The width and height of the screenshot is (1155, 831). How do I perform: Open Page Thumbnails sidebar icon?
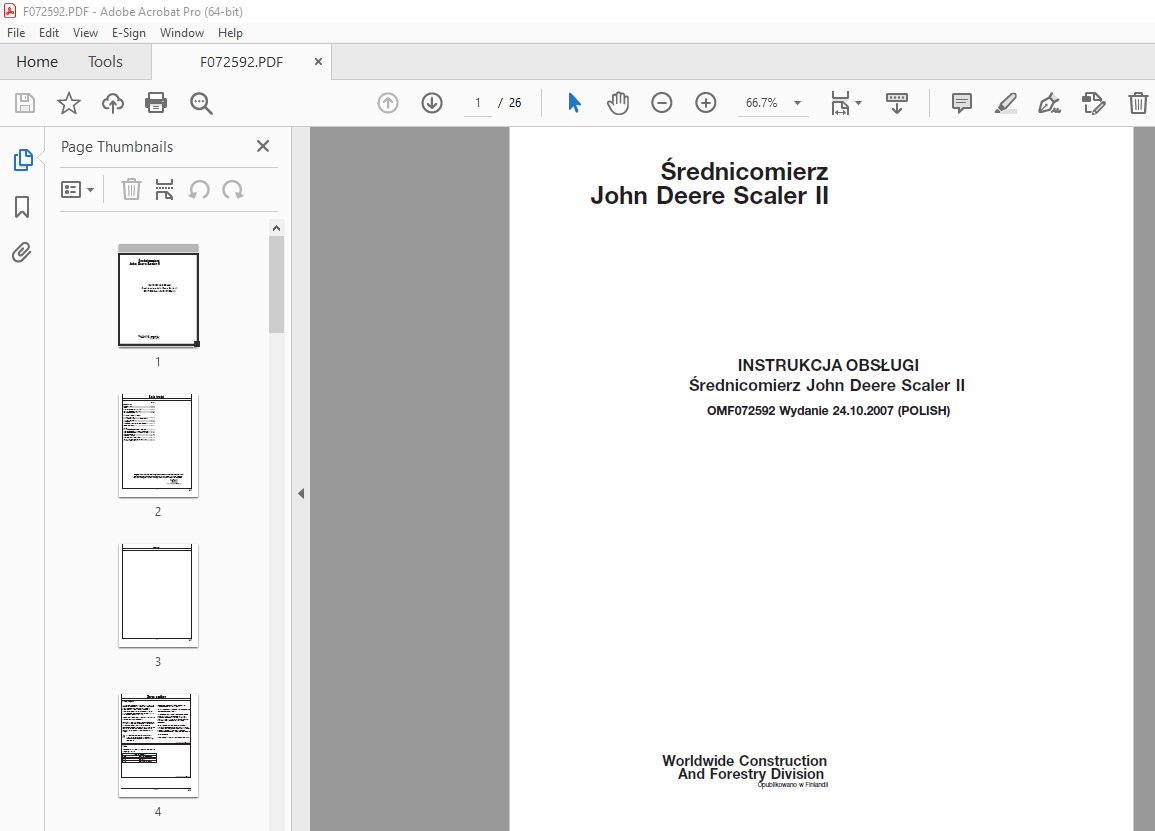23,160
